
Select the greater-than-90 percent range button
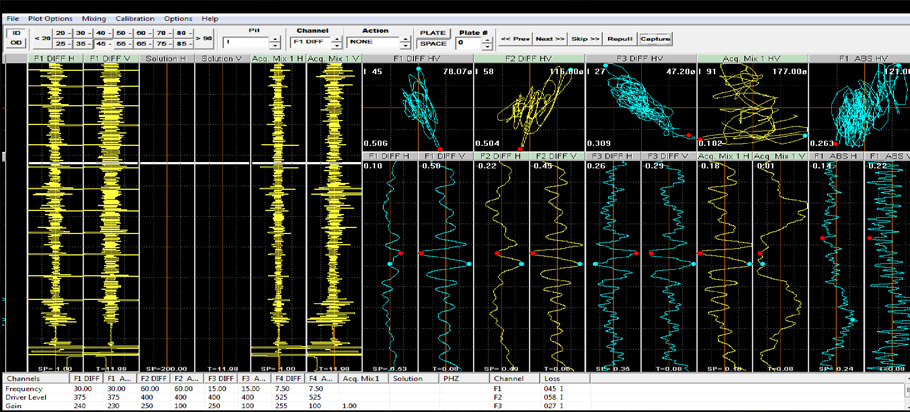204,38
